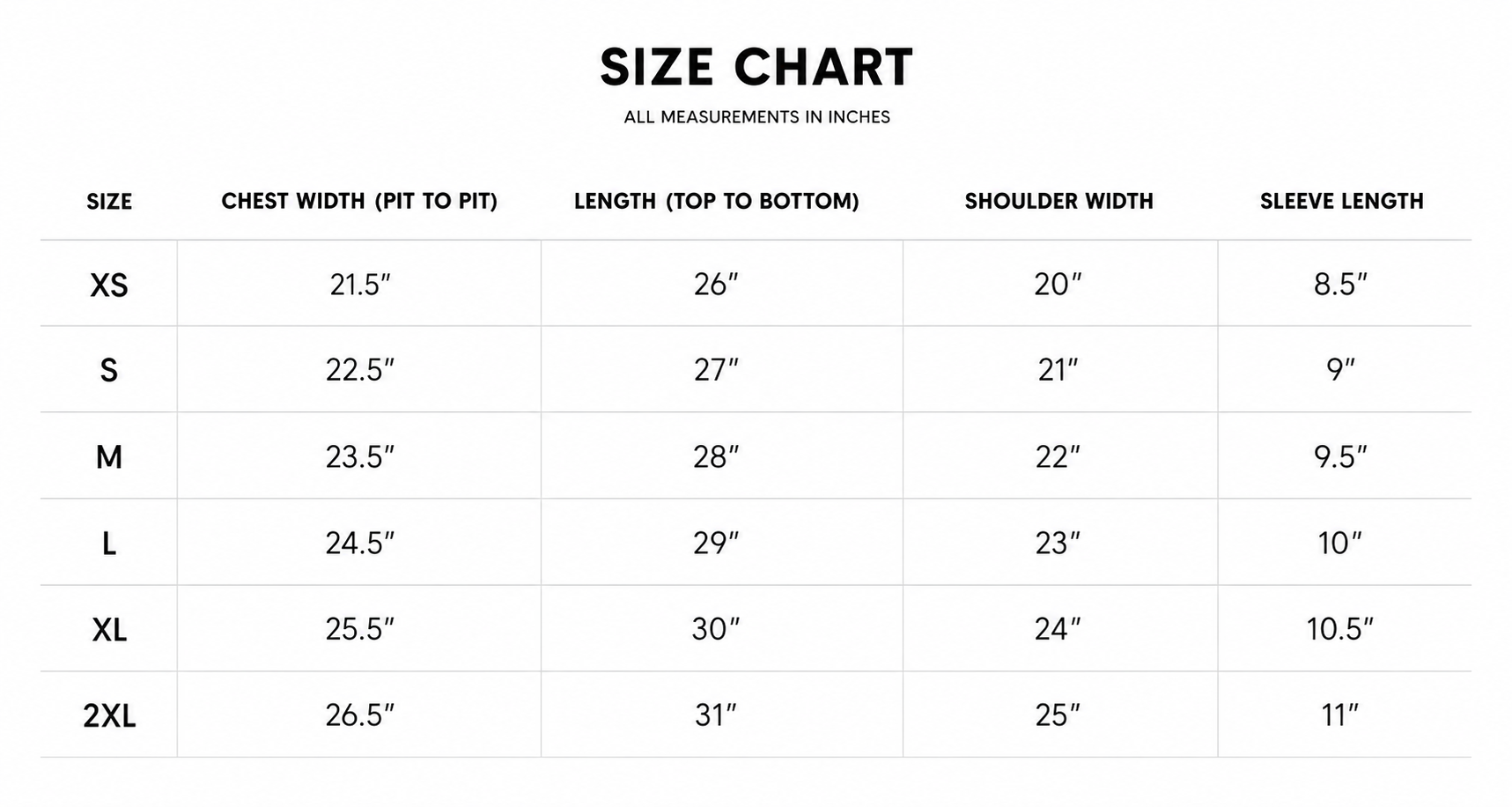
Task: Click the LENGTH (TOP TO BOTTOM) header
Action: coord(716,202)
